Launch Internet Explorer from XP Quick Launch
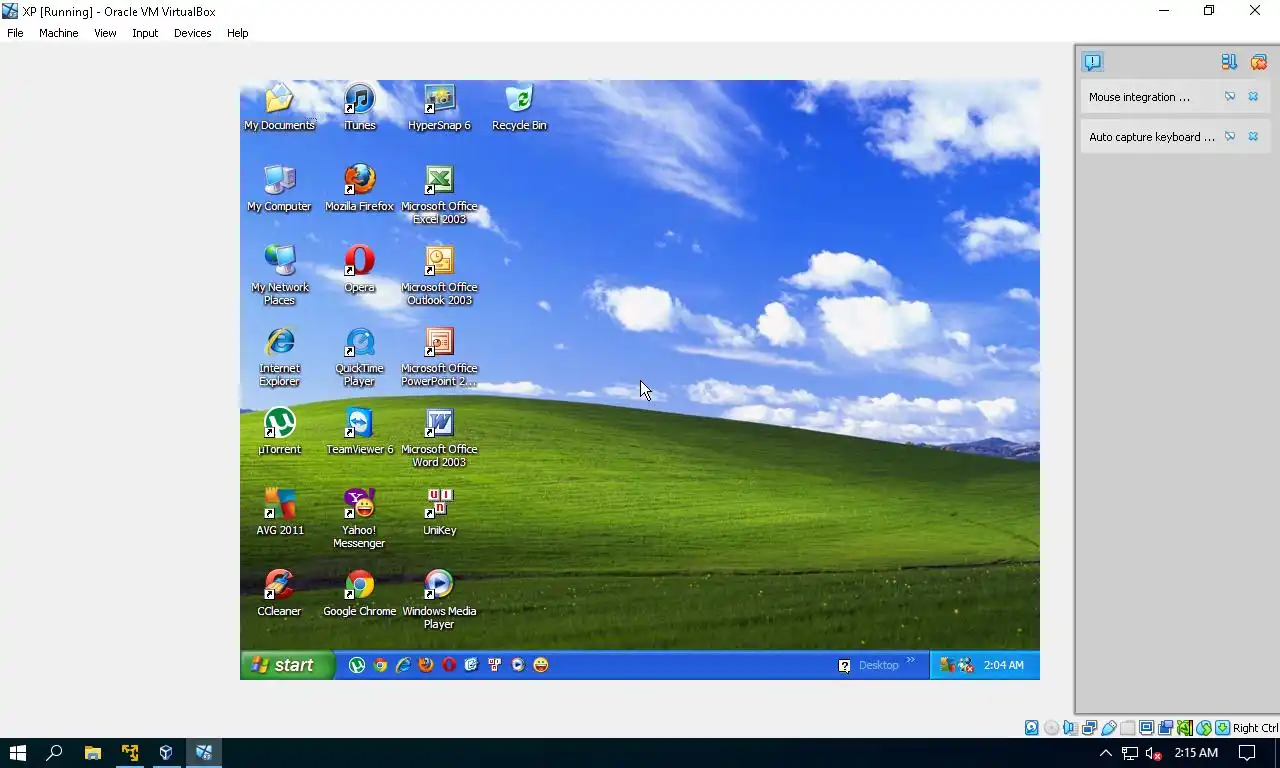The image size is (1280, 768). click(403, 665)
